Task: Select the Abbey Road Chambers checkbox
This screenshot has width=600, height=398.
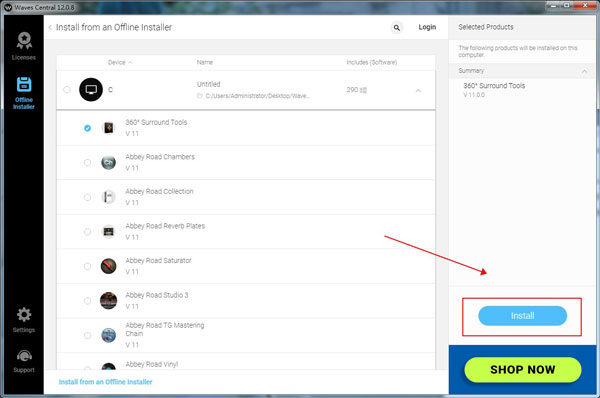Action: click(88, 162)
